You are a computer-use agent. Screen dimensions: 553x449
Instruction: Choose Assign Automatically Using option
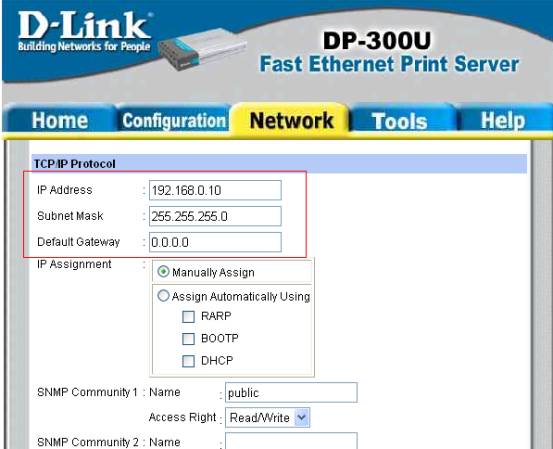[x=163, y=296]
